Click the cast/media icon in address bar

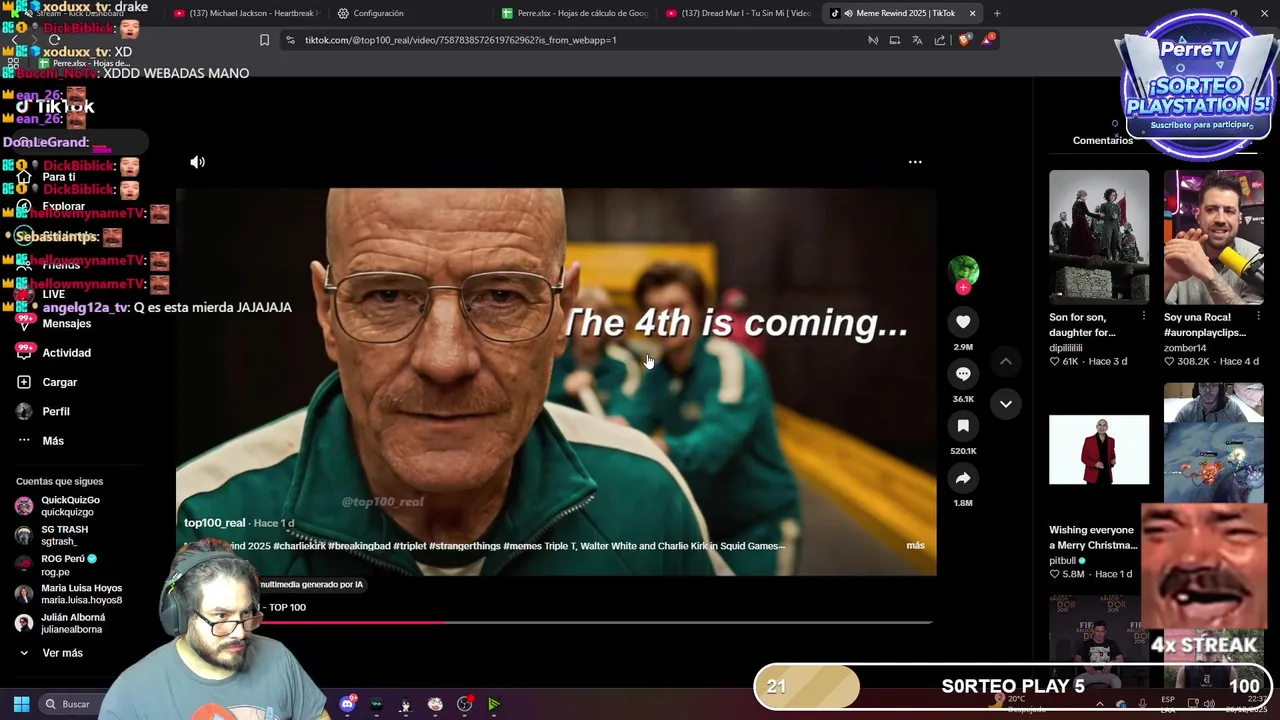click(x=894, y=40)
